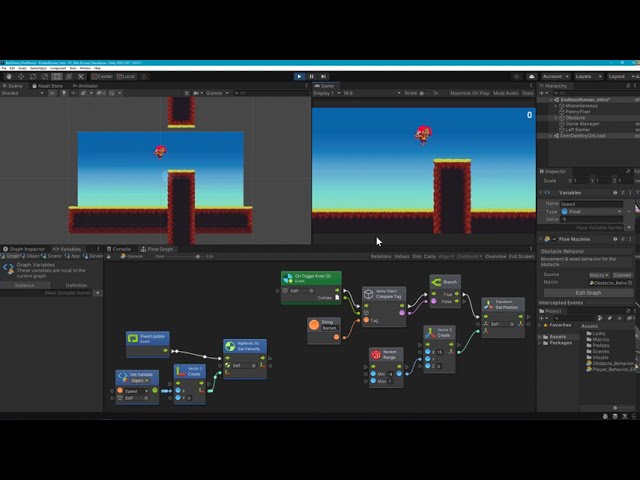Click the Play button
The width and height of the screenshot is (640, 480).
coord(299,76)
